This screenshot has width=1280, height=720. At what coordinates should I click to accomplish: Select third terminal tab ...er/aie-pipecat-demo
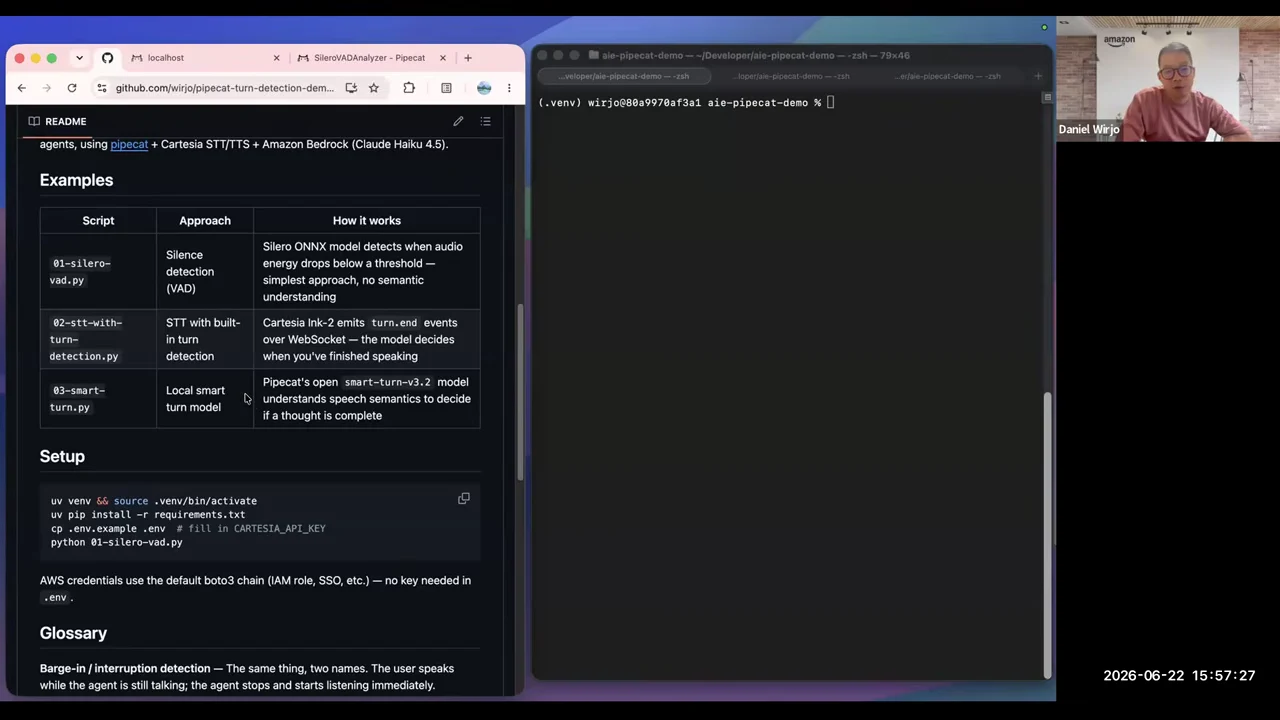[949, 76]
